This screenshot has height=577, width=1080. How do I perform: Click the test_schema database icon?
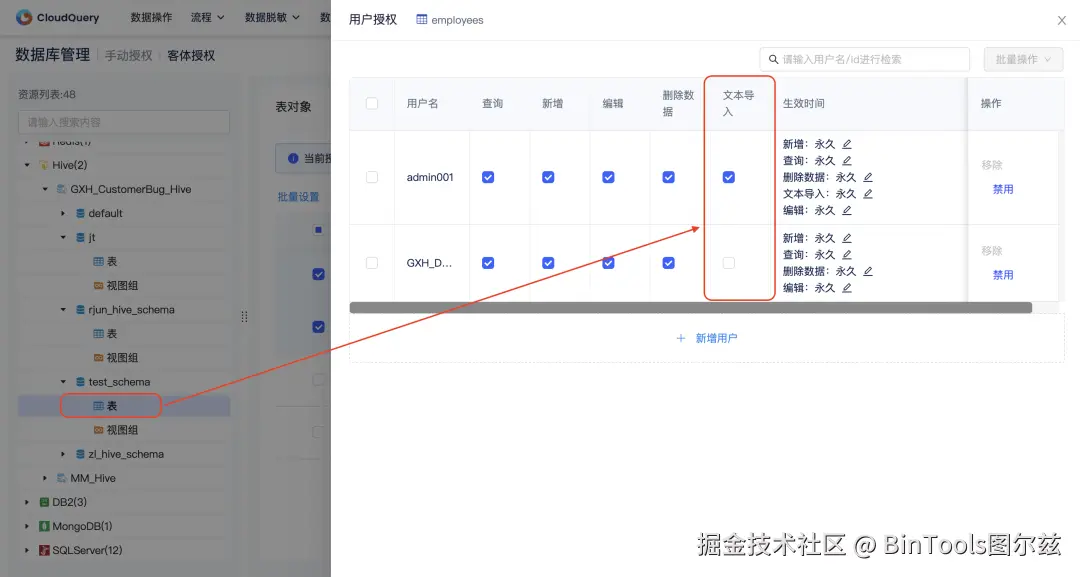pos(81,382)
